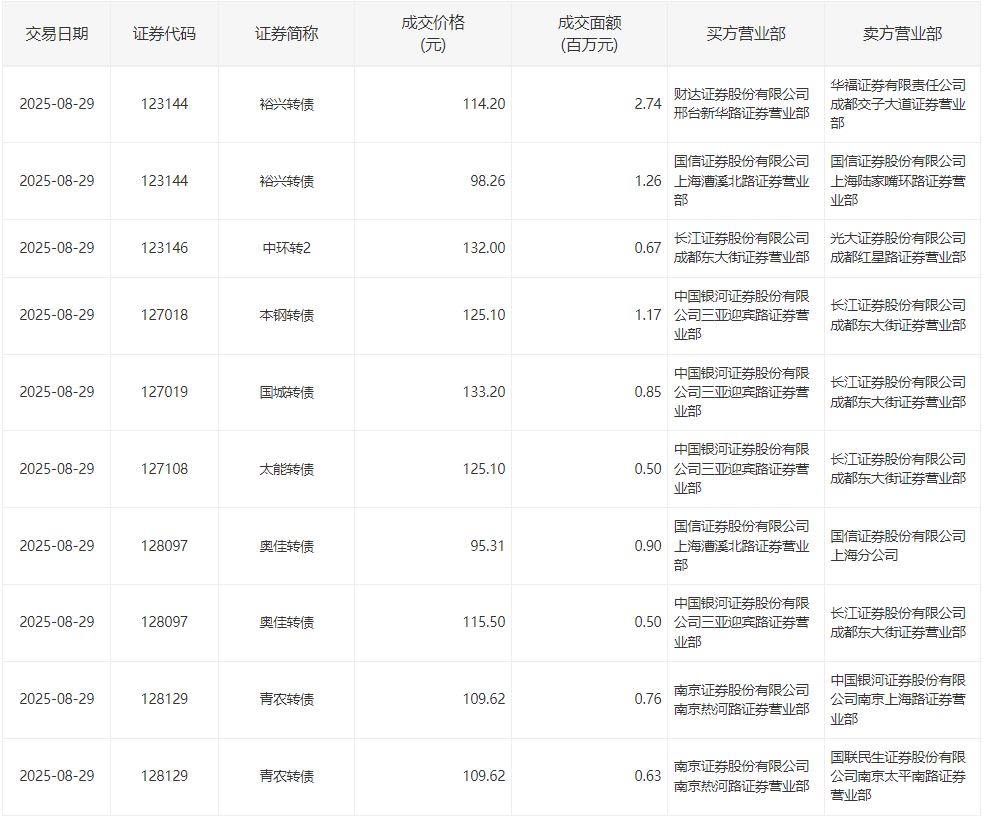Click security code 123146

(164, 248)
